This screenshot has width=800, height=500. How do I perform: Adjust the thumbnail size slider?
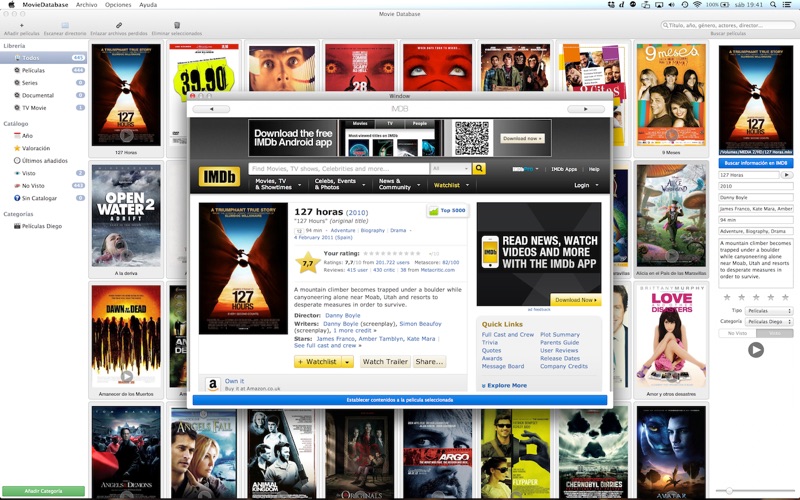729,490
